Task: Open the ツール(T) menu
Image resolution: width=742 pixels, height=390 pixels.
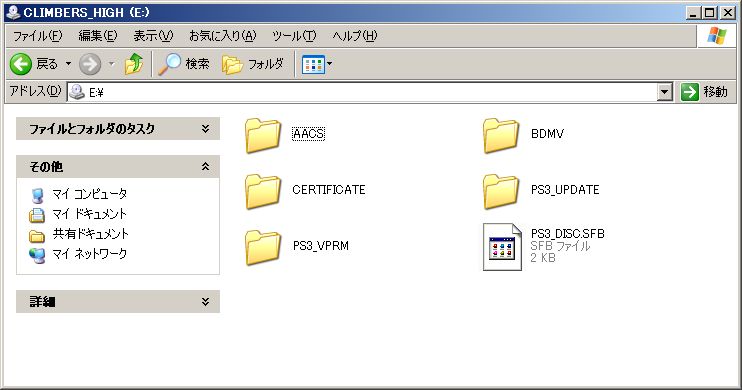Action: [x=294, y=36]
